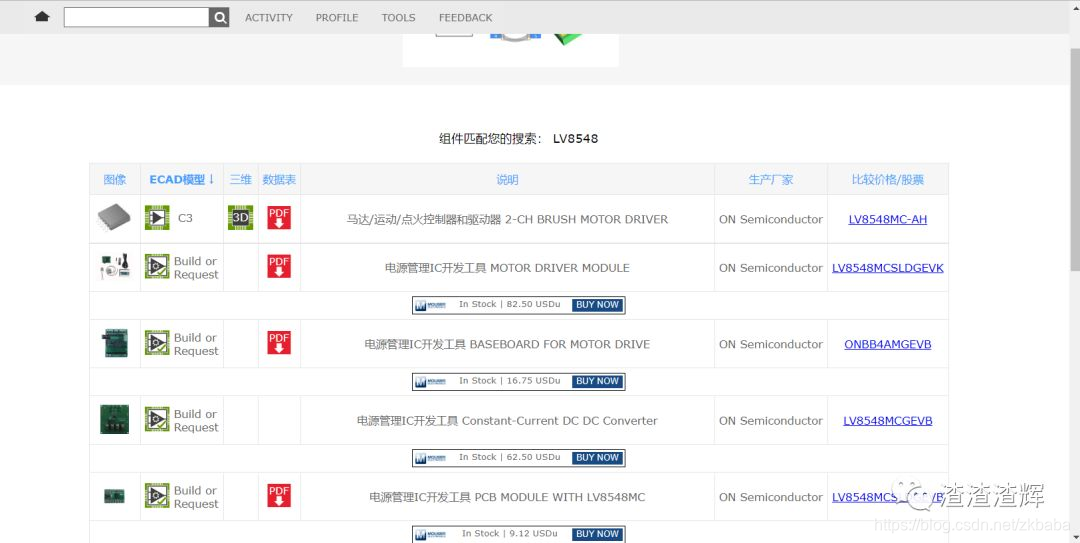
Task: Click the magnifier search button
Action: coord(220,17)
